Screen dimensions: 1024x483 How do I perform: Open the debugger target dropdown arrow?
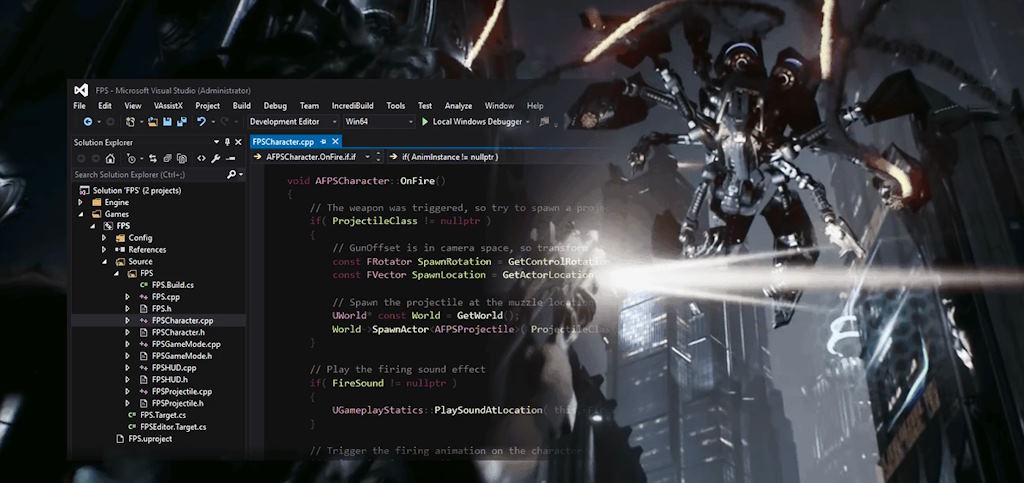(x=528, y=122)
